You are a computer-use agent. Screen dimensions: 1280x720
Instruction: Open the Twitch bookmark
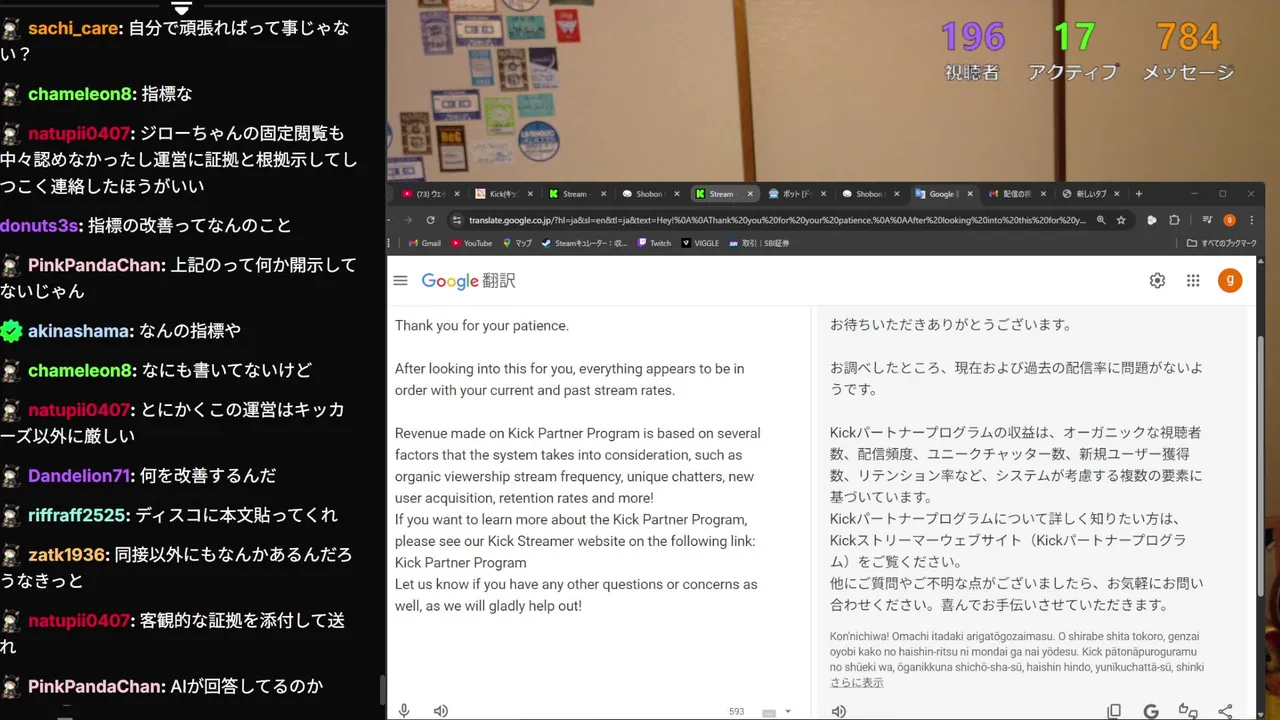654,243
